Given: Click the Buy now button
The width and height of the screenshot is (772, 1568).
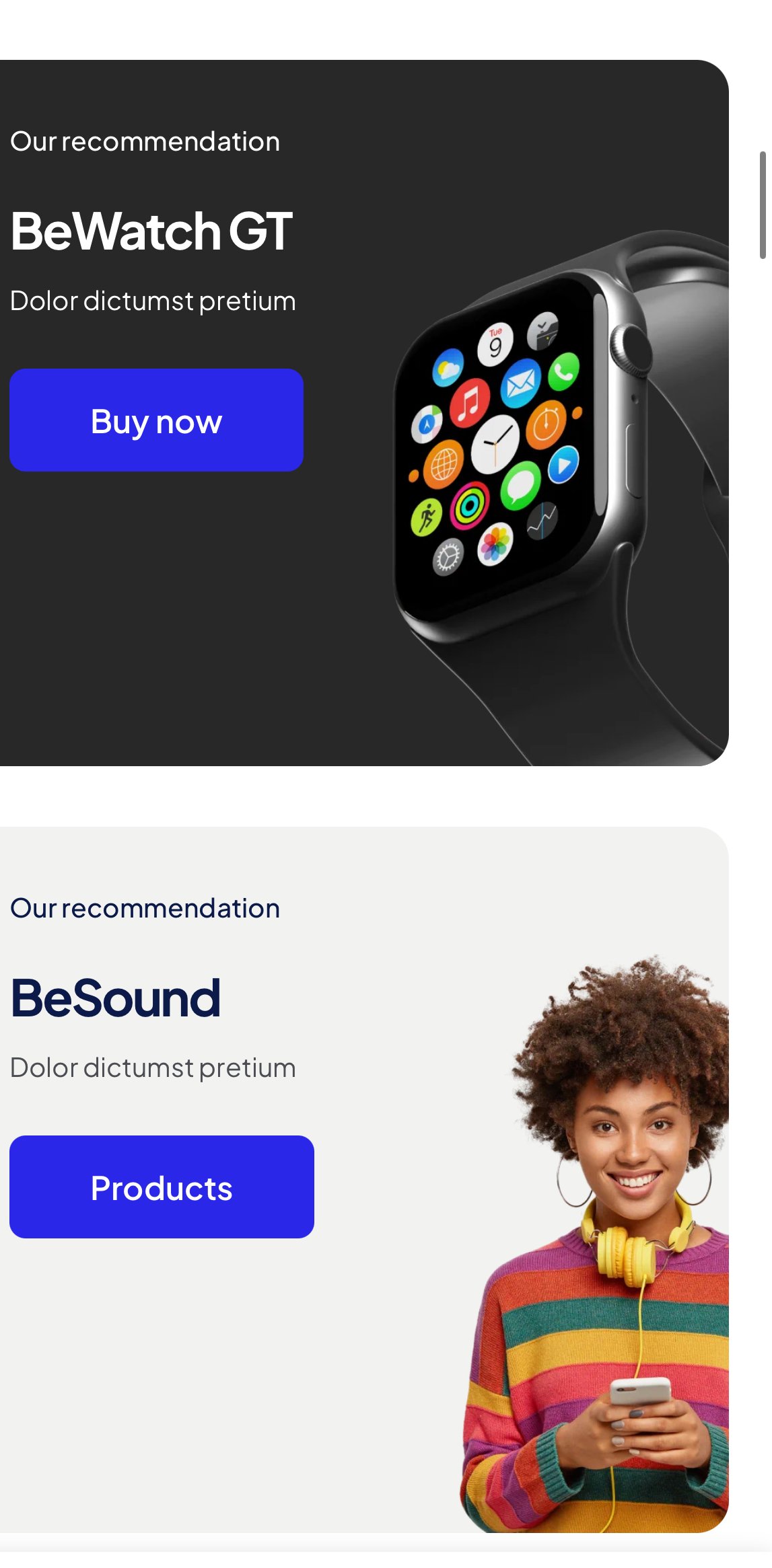Looking at the screenshot, I should pyautogui.click(x=156, y=420).
